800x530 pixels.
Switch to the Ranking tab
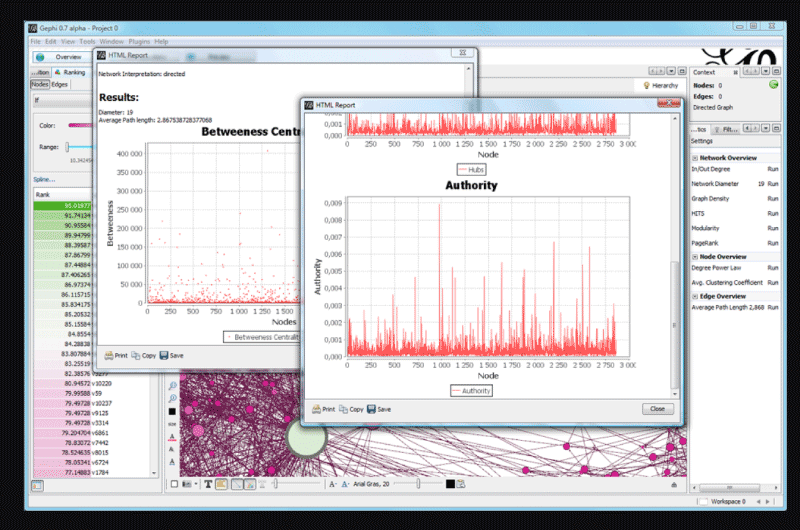point(70,72)
